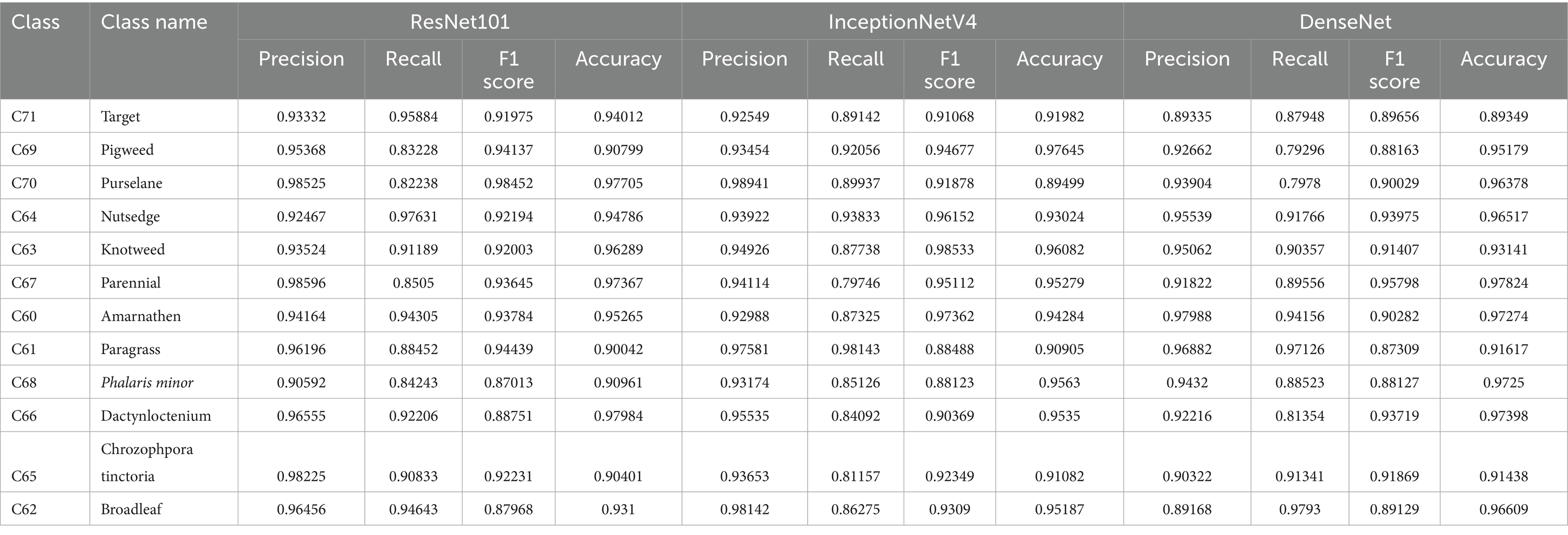This screenshot has height=535, width=1568.
Task: Select the Phalaris minor class name cell
Action: pyautogui.click(x=147, y=383)
